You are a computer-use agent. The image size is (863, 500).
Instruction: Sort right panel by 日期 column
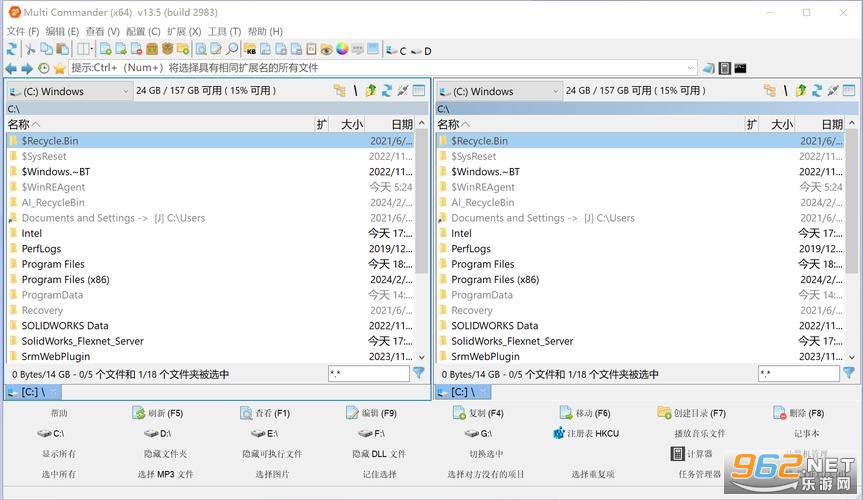(x=822, y=124)
